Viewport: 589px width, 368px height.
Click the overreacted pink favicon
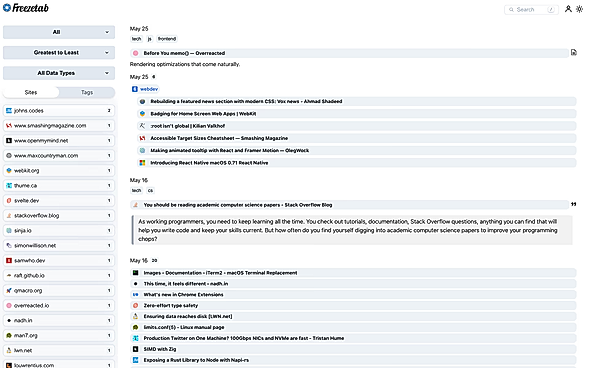point(136,53)
